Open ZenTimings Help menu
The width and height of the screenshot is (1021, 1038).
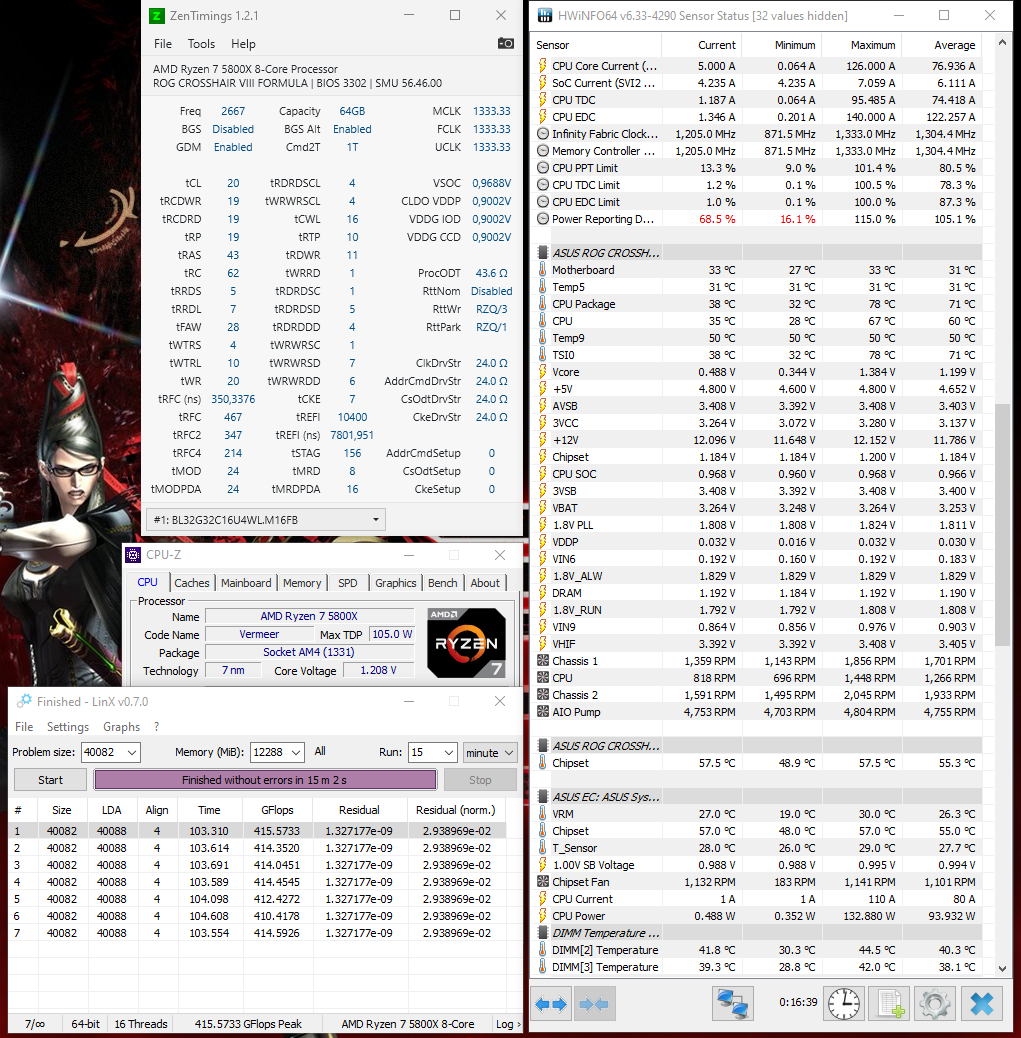click(243, 44)
